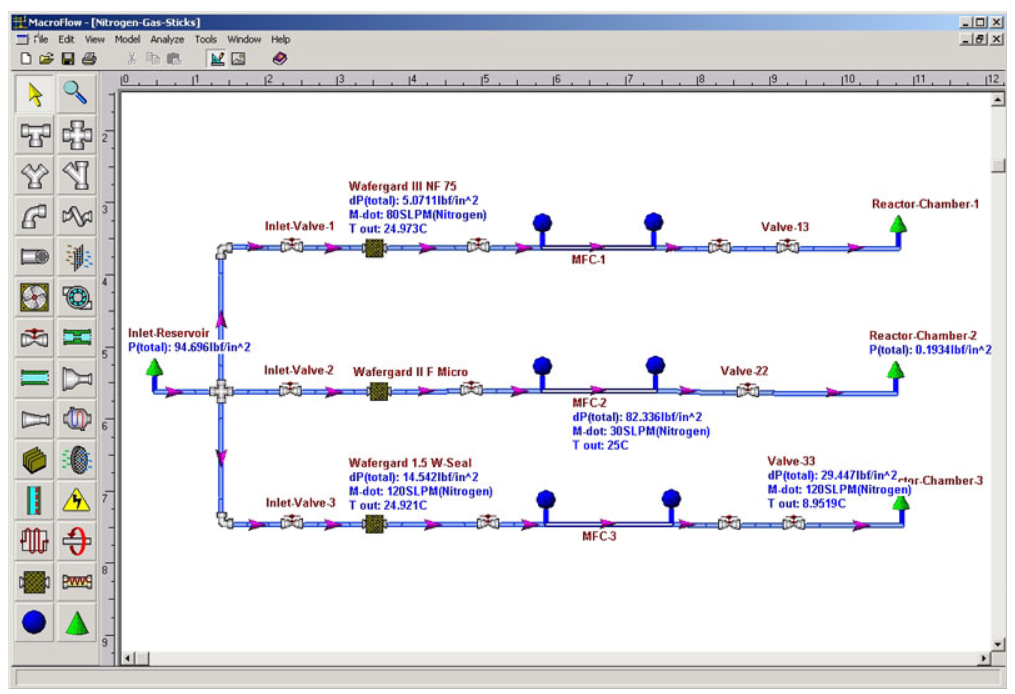Open the Tools menu
The image size is (1015, 694).
(x=206, y=39)
